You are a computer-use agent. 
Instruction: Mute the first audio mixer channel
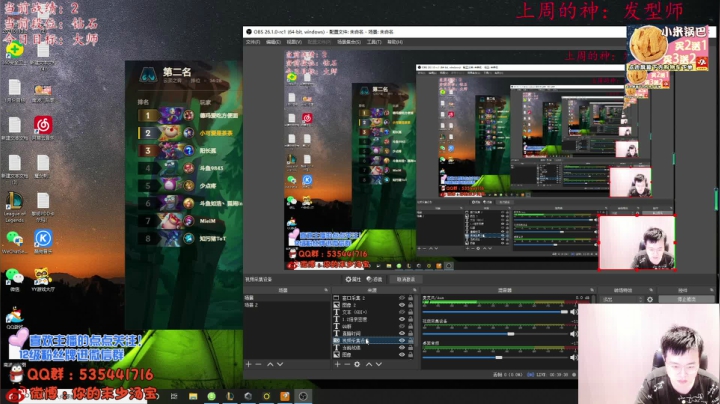coord(574,312)
